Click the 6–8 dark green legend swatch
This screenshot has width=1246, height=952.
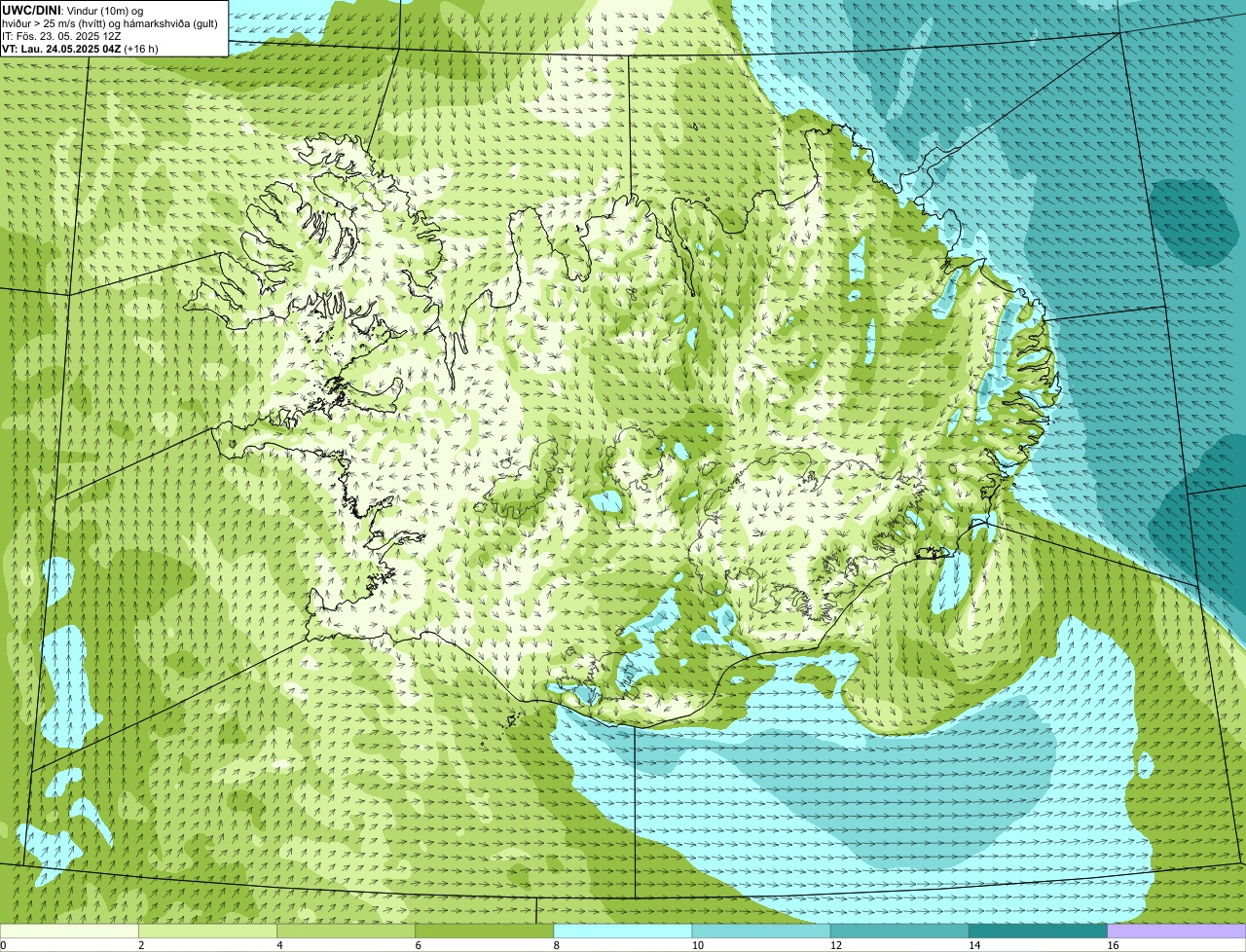[x=485, y=931]
